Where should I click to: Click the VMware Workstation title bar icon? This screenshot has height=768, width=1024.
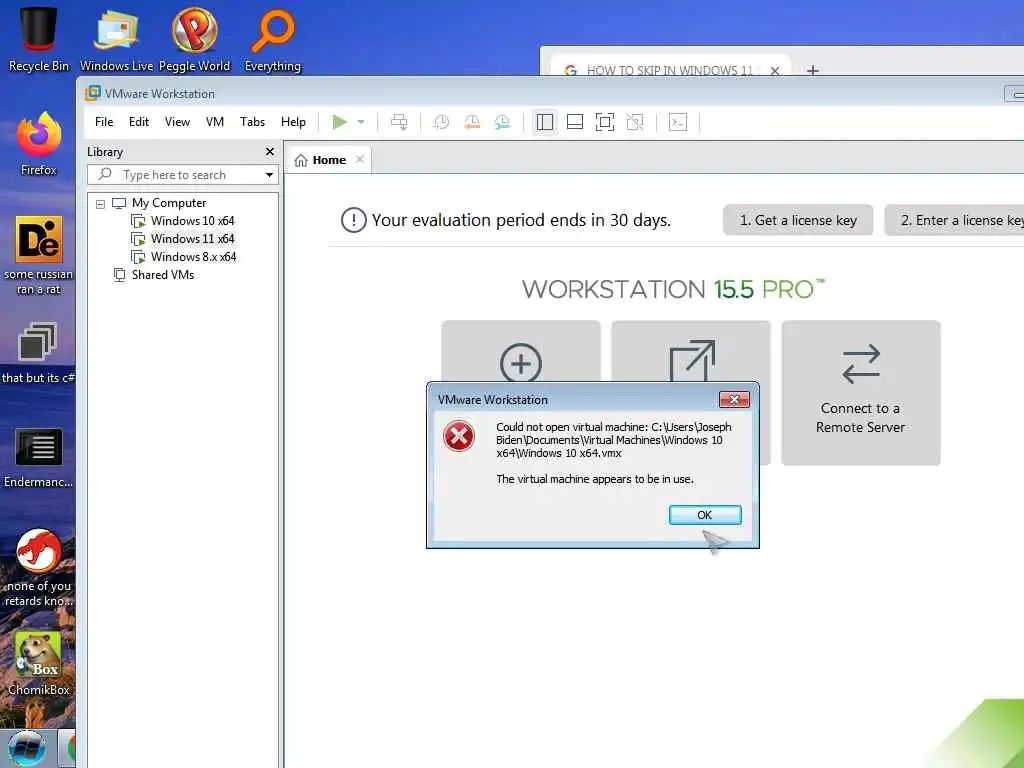tap(92, 93)
